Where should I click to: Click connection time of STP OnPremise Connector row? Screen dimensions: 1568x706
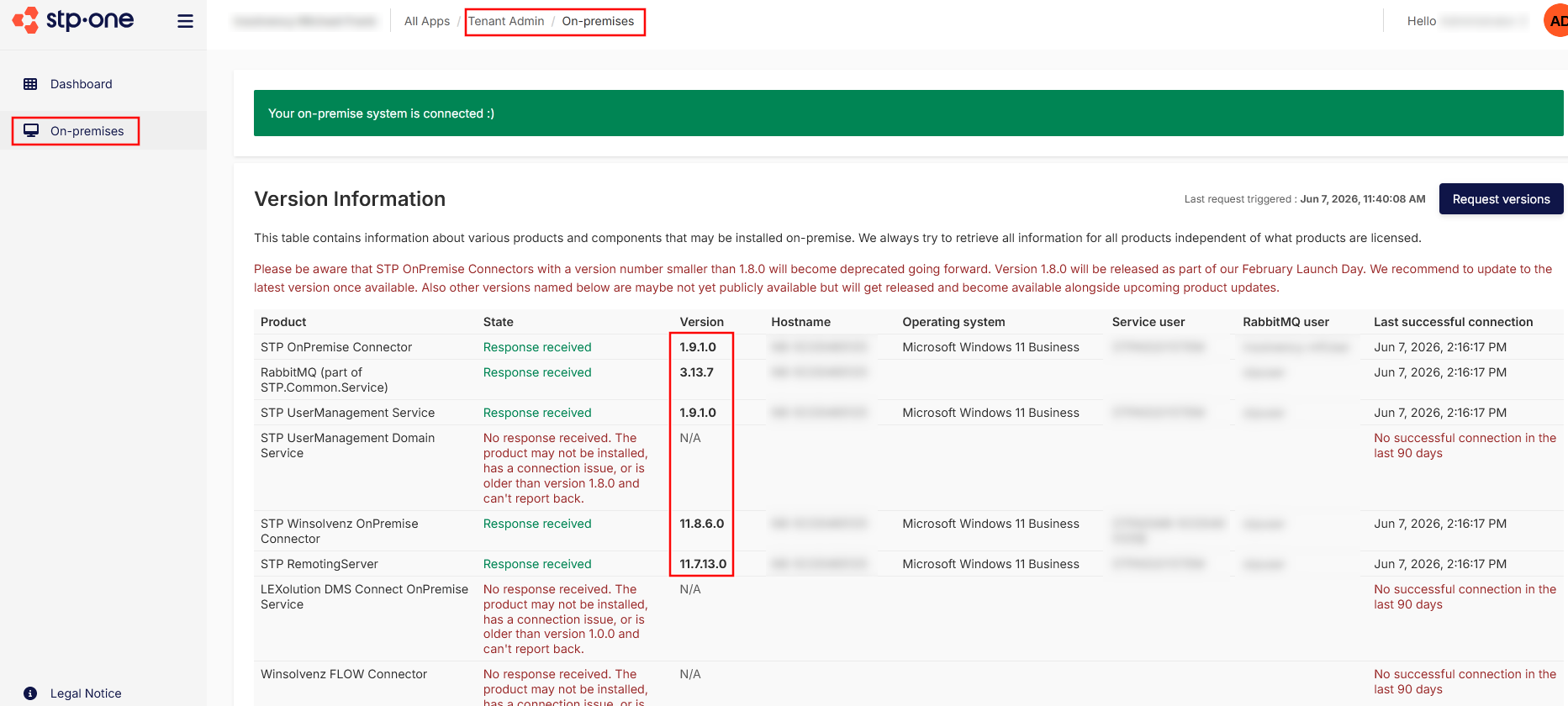point(1440,347)
